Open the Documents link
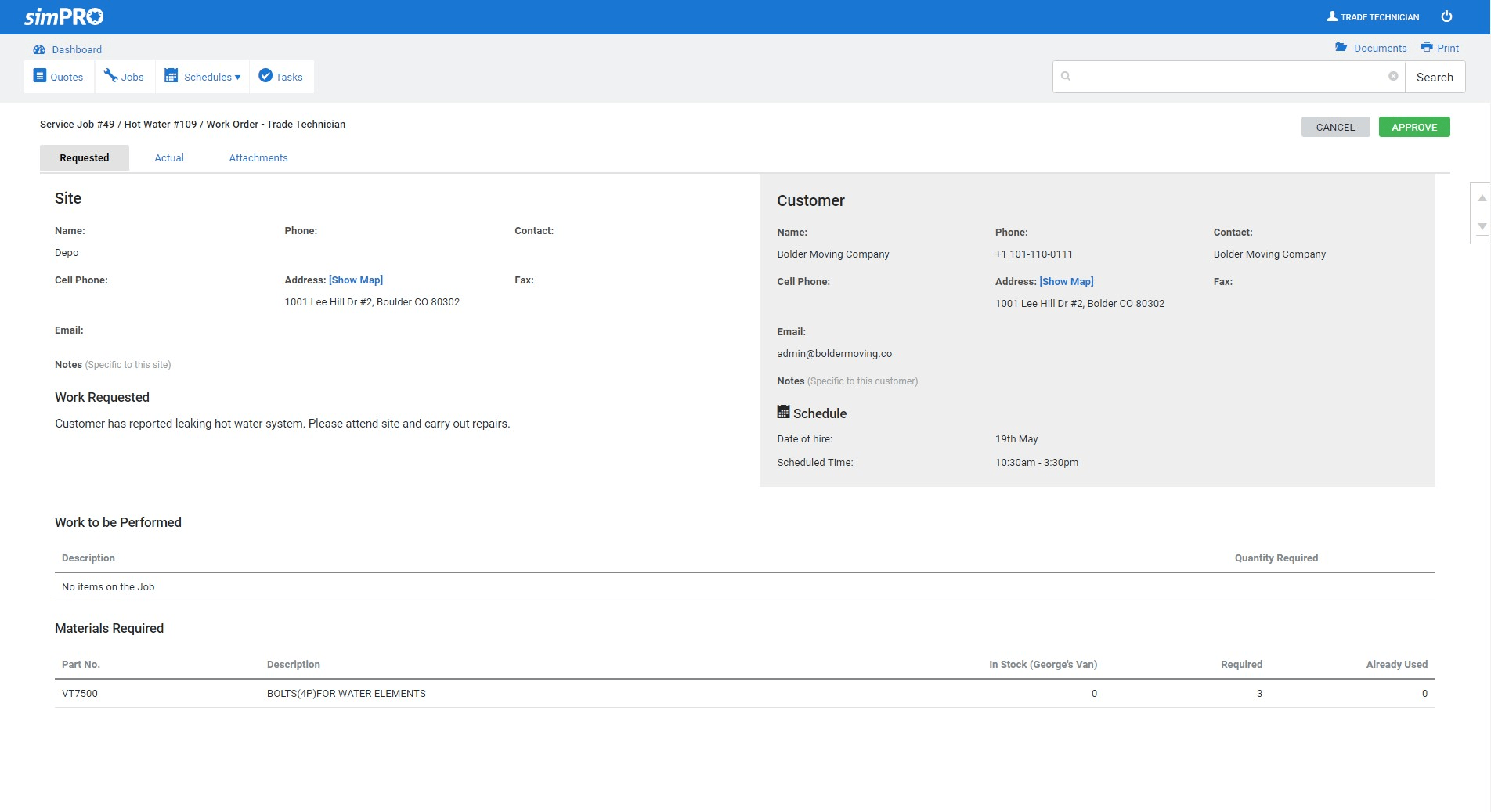 point(1380,48)
